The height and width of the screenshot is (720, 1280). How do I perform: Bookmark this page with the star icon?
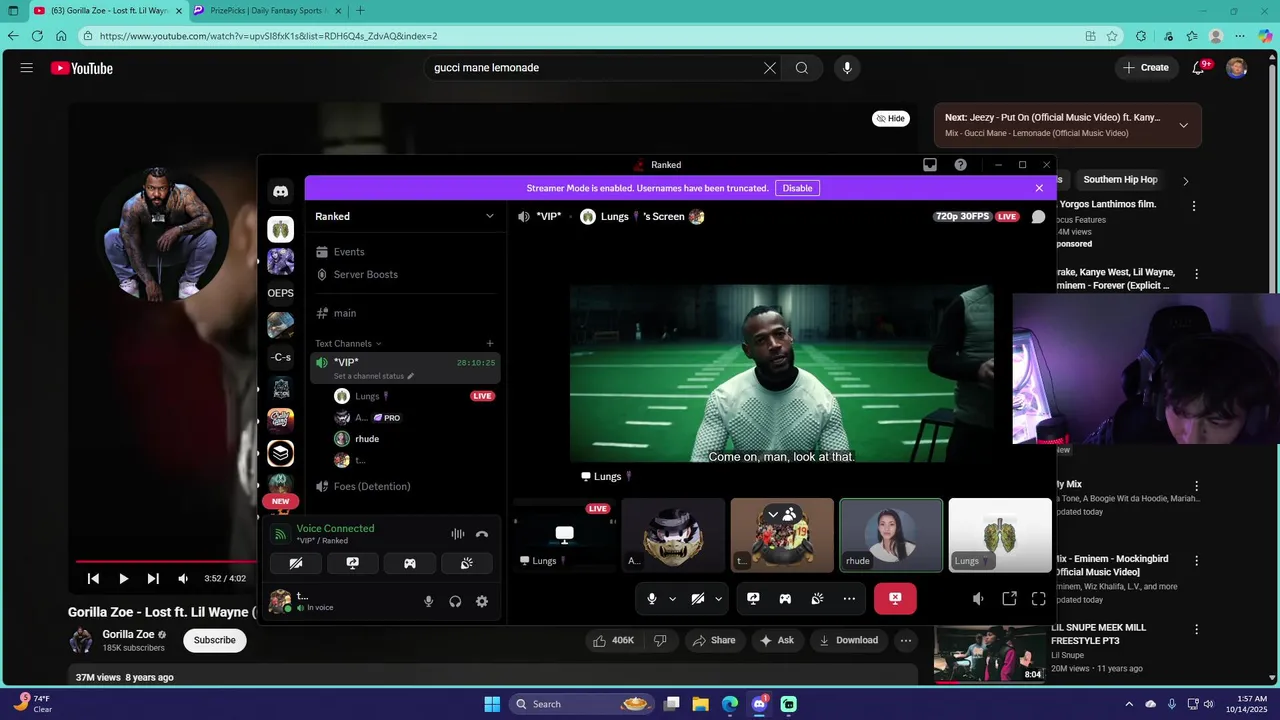tap(1112, 36)
